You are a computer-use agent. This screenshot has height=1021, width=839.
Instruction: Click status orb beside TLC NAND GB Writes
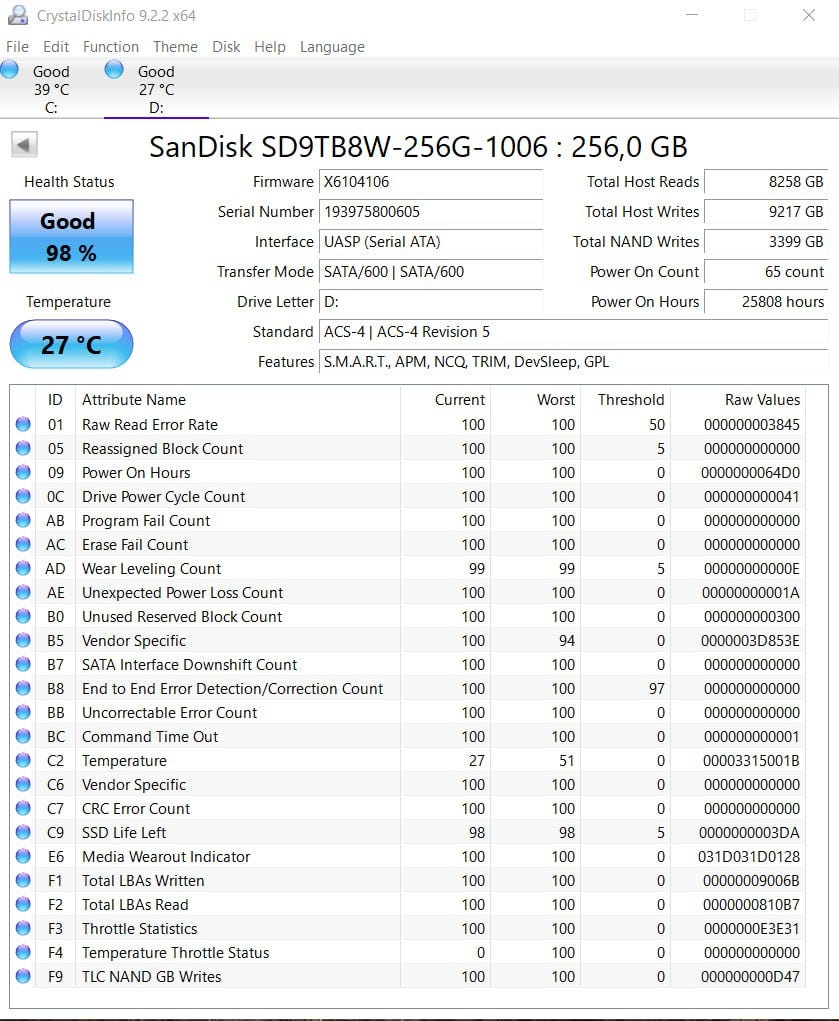click(x=23, y=977)
